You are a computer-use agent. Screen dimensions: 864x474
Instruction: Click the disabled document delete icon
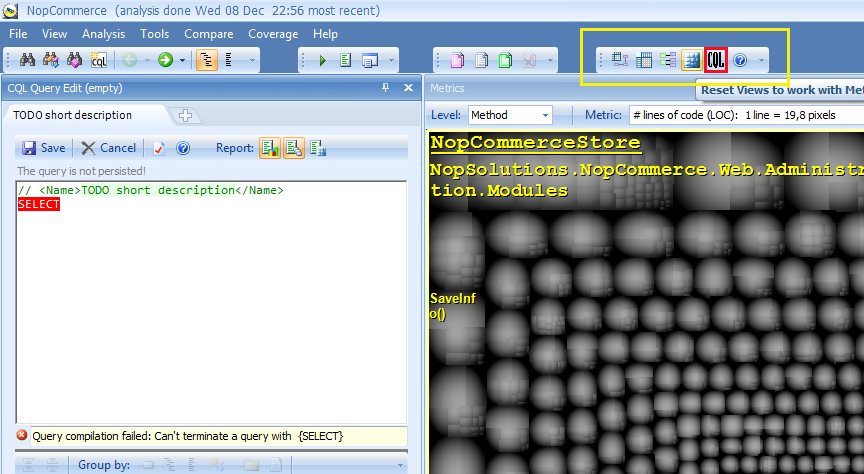(x=529, y=60)
